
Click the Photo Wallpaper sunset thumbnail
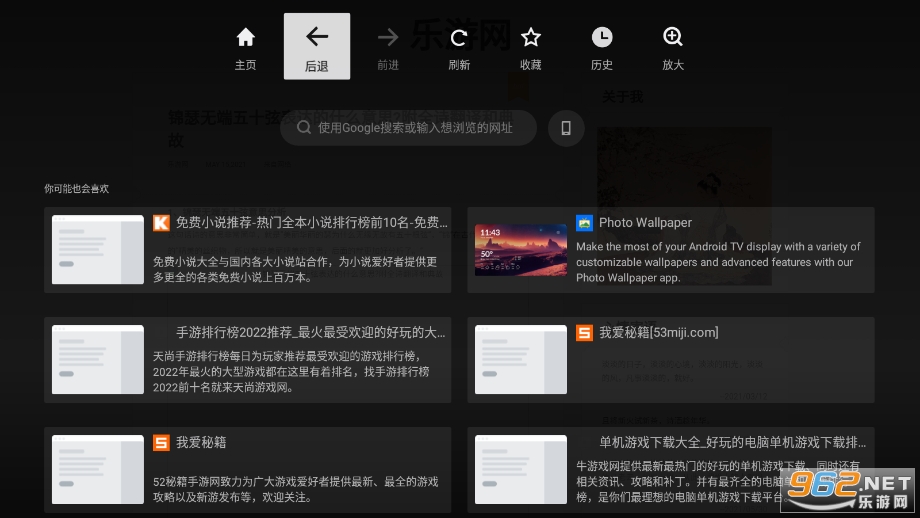coord(521,250)
